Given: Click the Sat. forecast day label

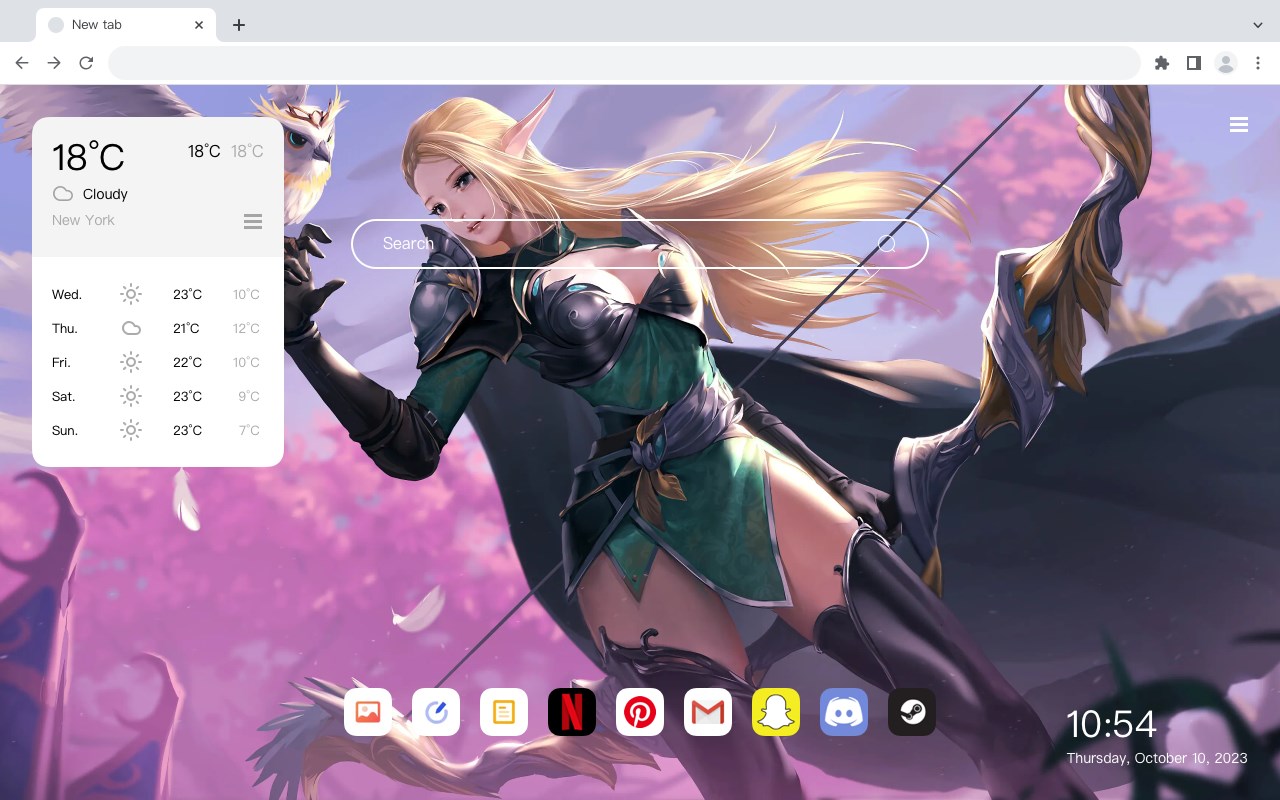Looking at the screenshot, I should pyautogui.click(x=64, y=396).
